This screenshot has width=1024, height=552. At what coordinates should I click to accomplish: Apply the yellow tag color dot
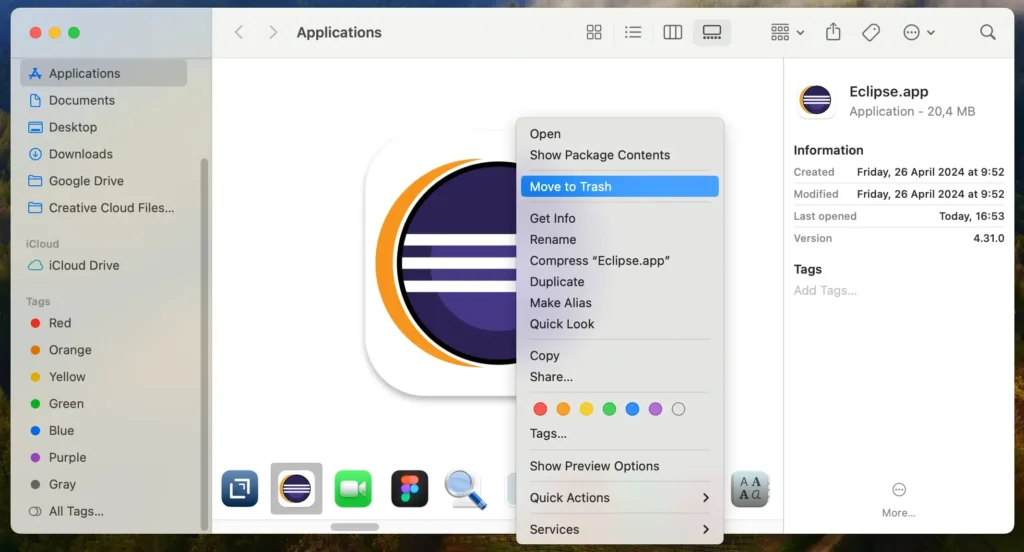pos(586,409)
